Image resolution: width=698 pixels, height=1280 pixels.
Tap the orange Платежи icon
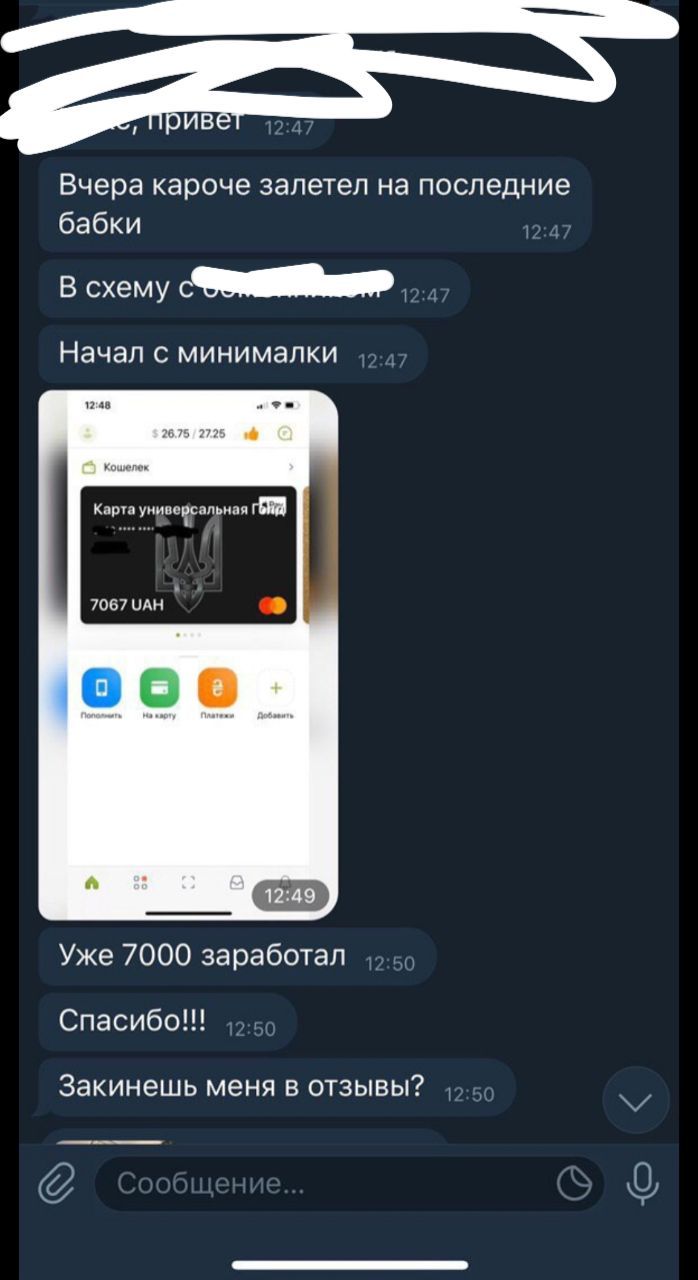coord(217,688)
